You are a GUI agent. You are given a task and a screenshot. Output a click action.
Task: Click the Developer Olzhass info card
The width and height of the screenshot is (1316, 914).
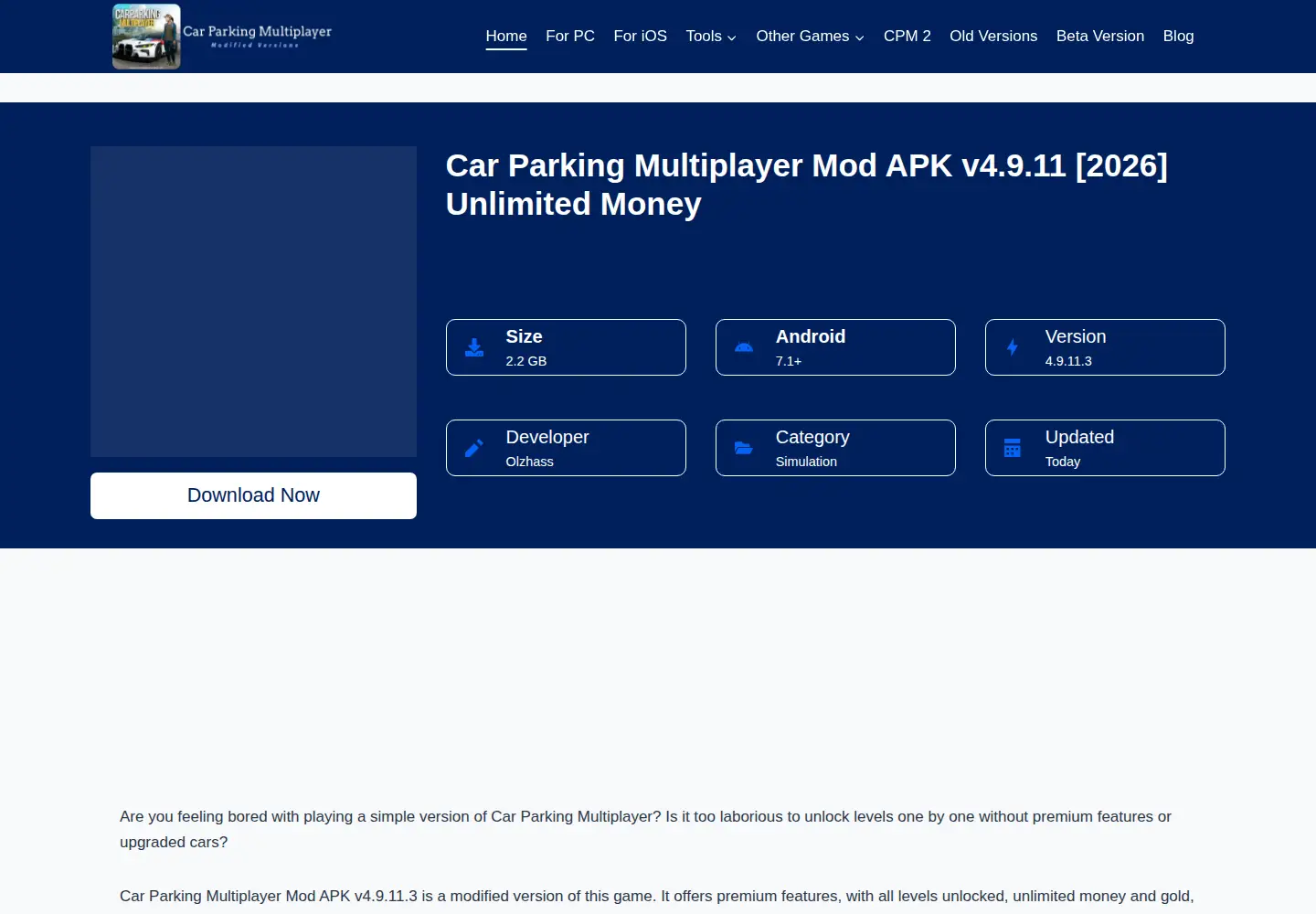pos(566,448)
